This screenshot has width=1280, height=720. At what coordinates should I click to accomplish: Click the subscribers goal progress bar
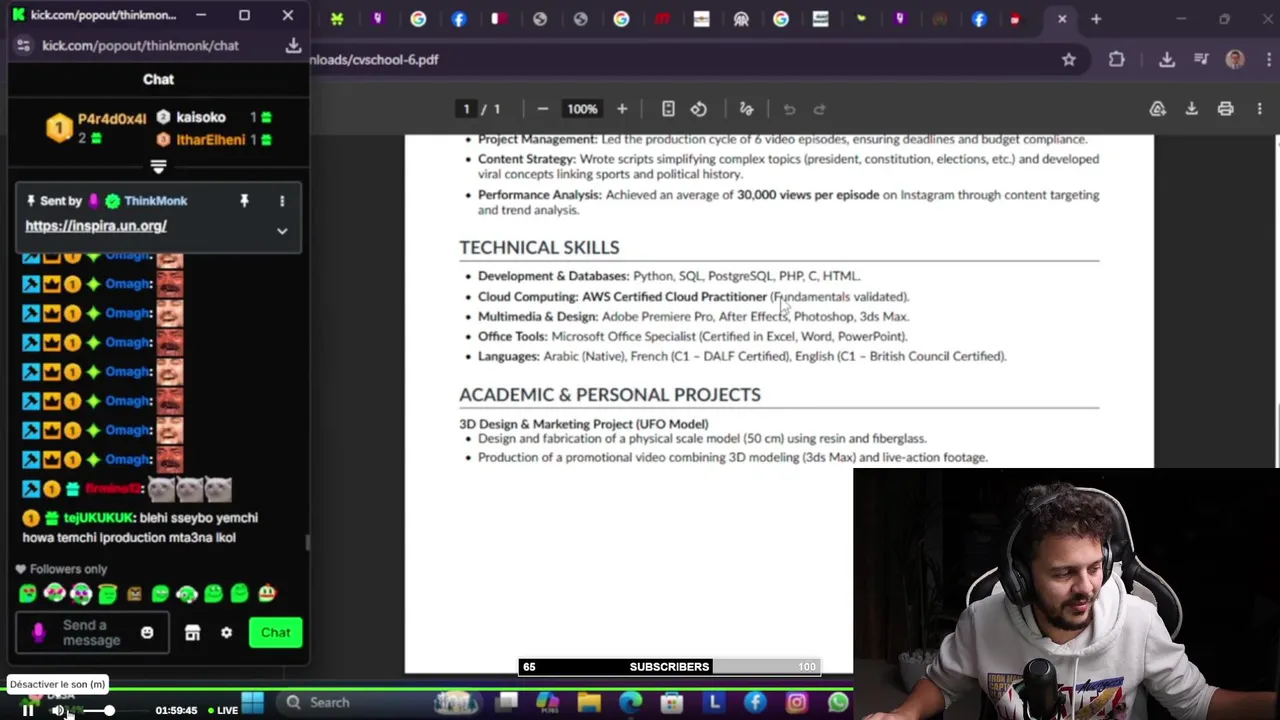(x=669, y=667)
